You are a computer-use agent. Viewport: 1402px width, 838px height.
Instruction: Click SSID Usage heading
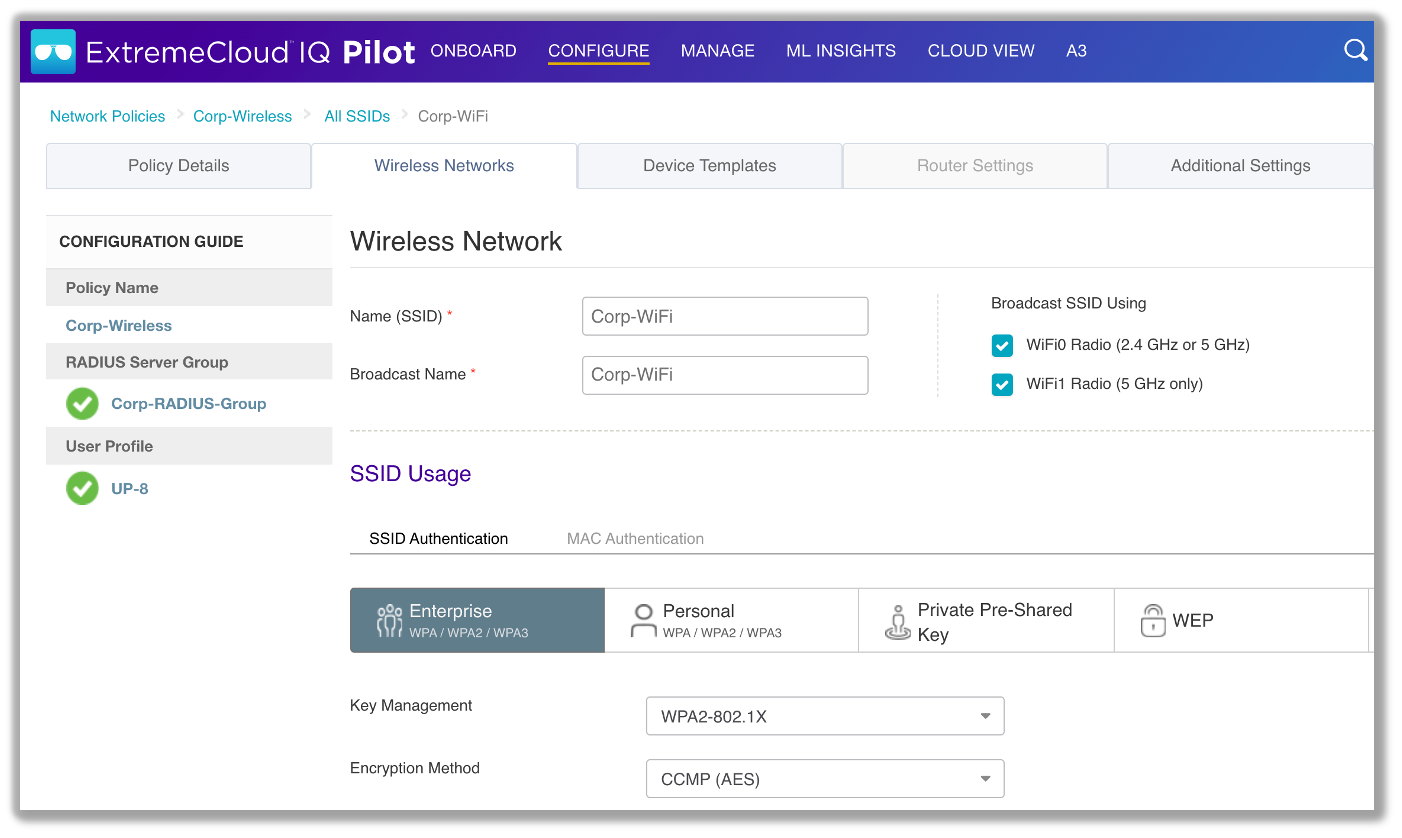[x=410, y=474]
